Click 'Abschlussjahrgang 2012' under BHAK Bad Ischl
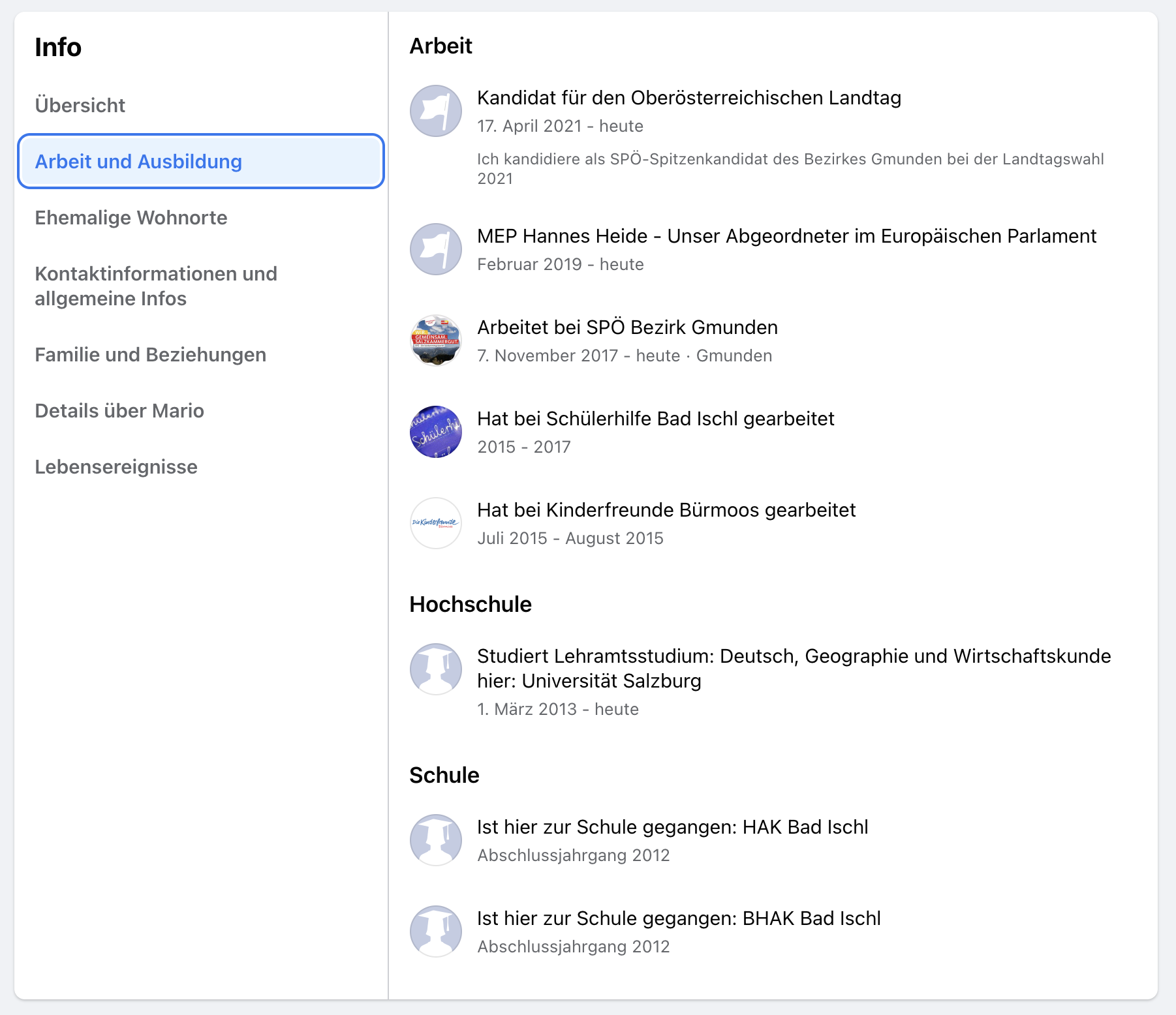1176x1015 pixels. click(x=574, y=947)
